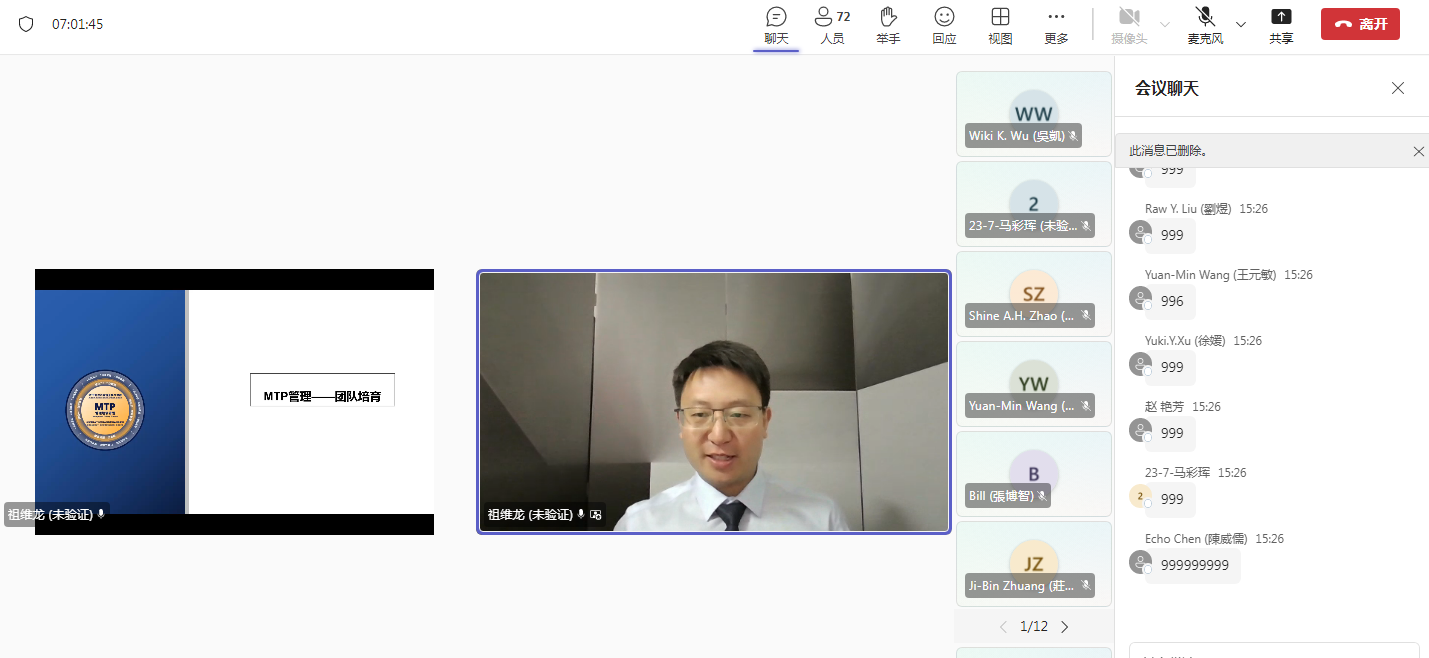Image resolution: width=1429 pixels, height=658 pixels.
Task: Dismiss the 此消息已删除 notification
Action: (1418, 151)
